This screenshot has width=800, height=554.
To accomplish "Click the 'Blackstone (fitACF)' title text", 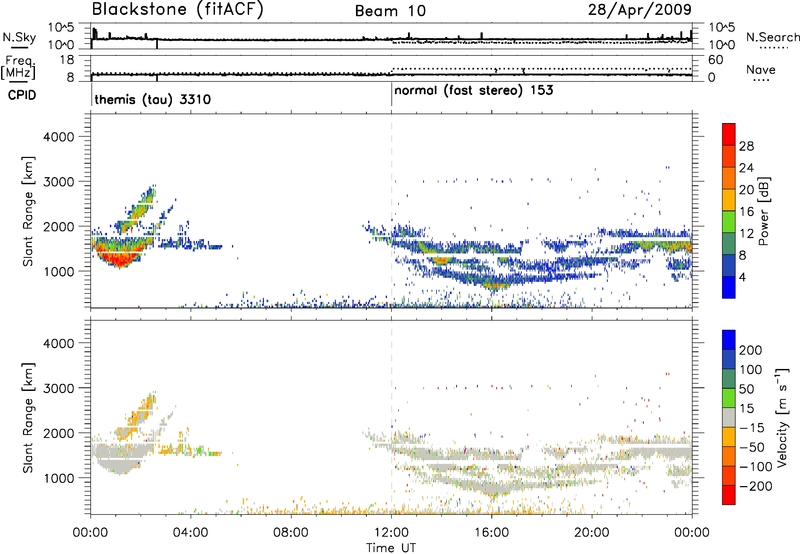I will (x=177, y=9).
